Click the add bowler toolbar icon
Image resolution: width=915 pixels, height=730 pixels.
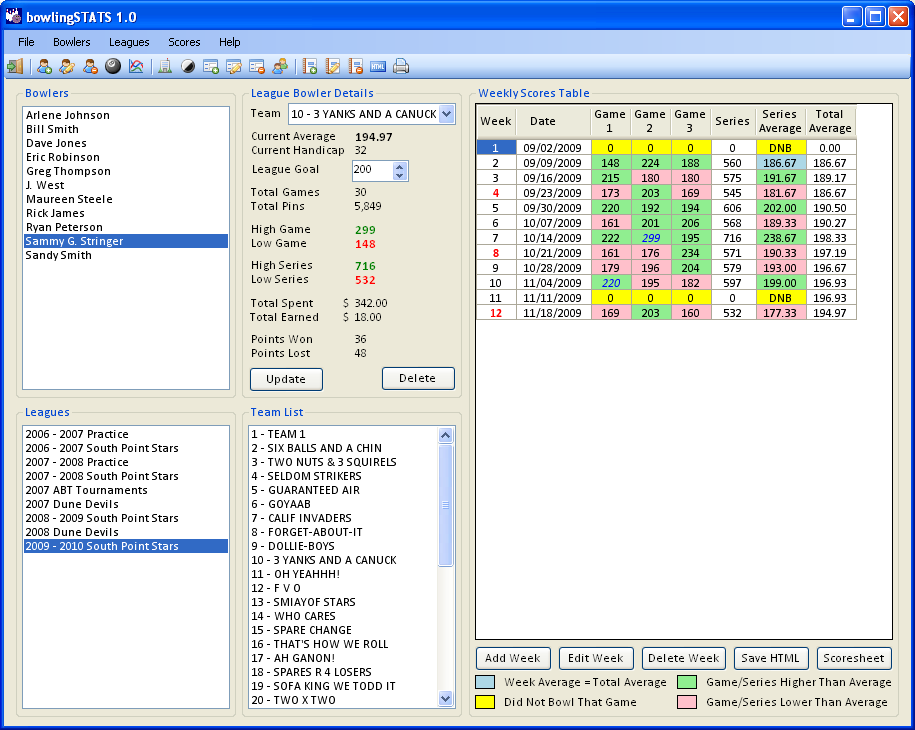(x=44, y=67)
